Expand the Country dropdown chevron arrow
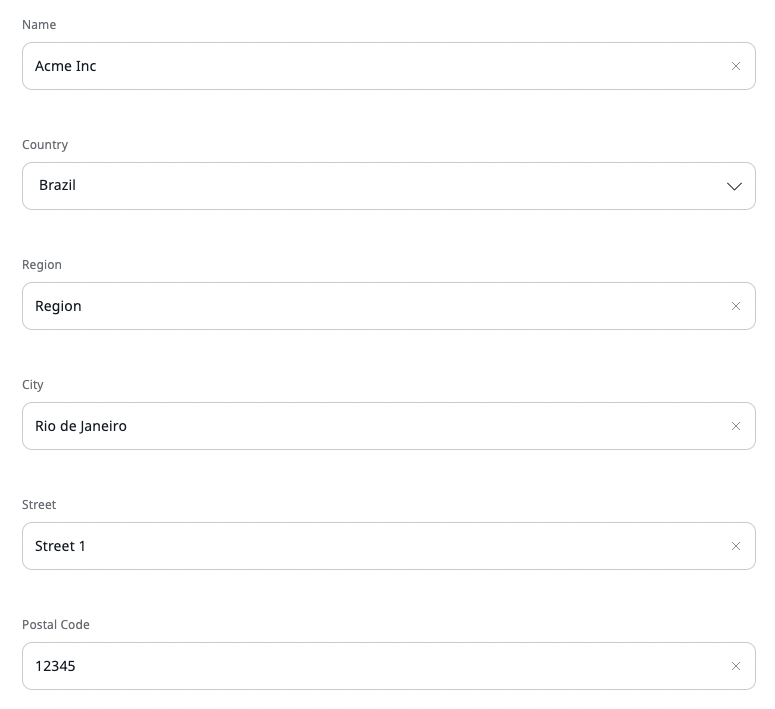This screenshot has width=775, height=709. pos(735,186)
